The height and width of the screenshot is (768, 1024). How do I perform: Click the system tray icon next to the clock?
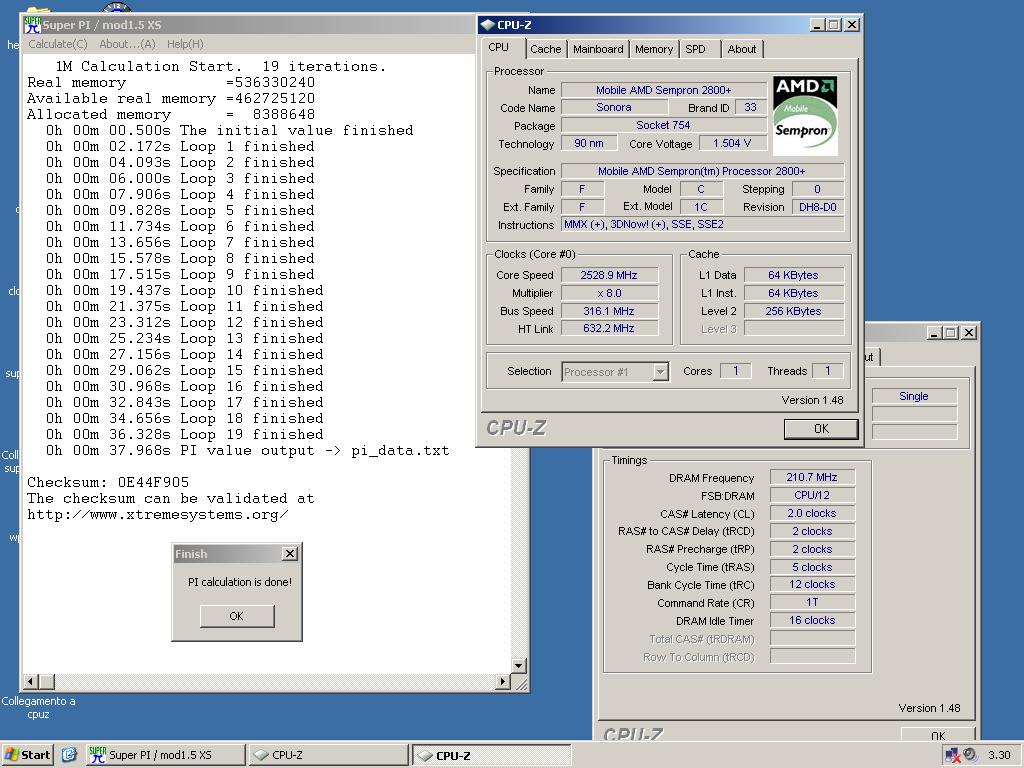pyautogui.click(x=970, y=754)
